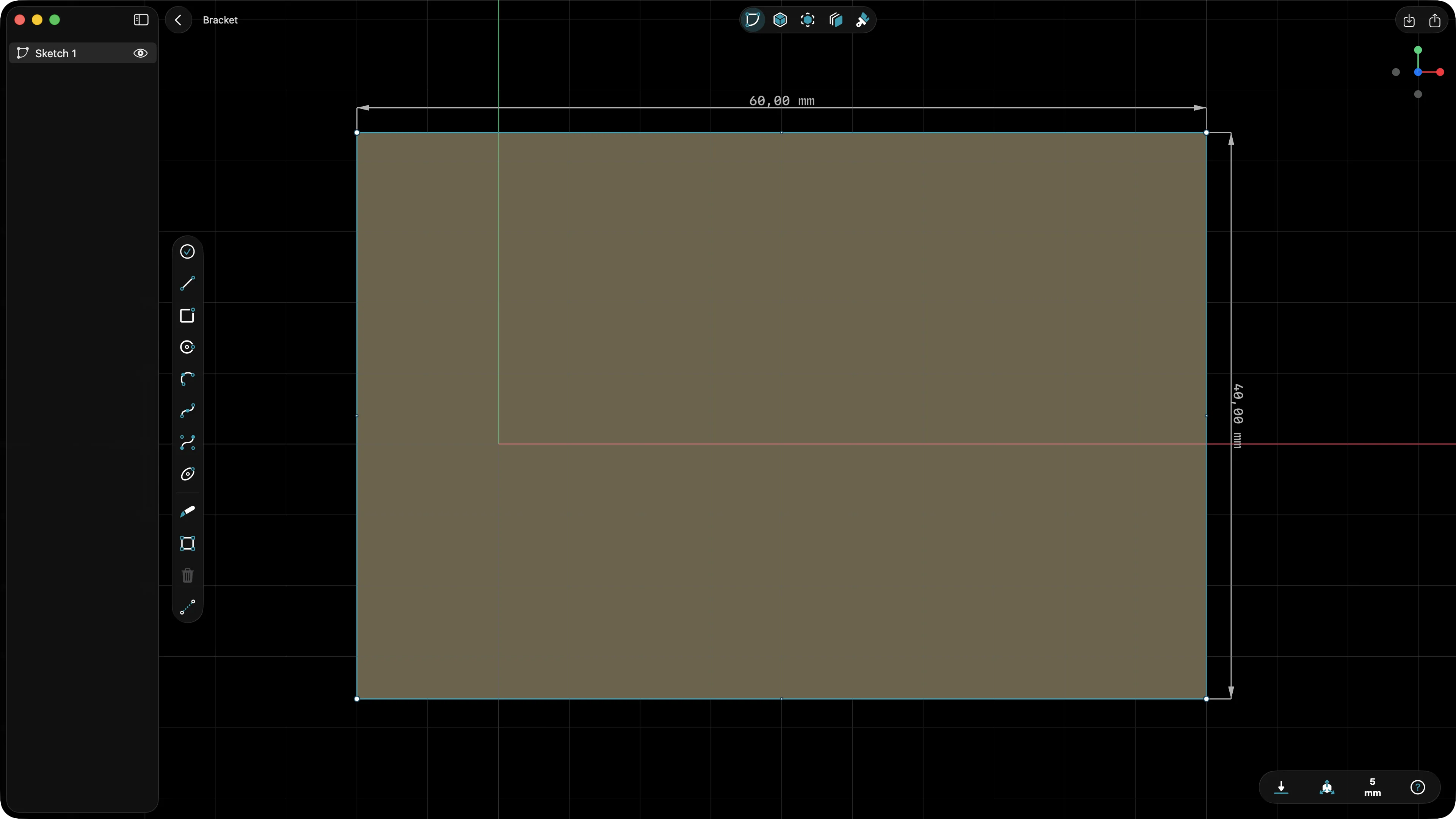Click the trash delete icon
Screen dimensions: 1456x819
[x=187, y=576]
